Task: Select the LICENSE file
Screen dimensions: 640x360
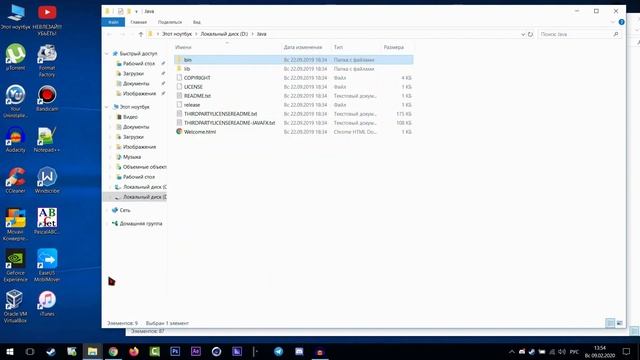Action: coord(294,87)
